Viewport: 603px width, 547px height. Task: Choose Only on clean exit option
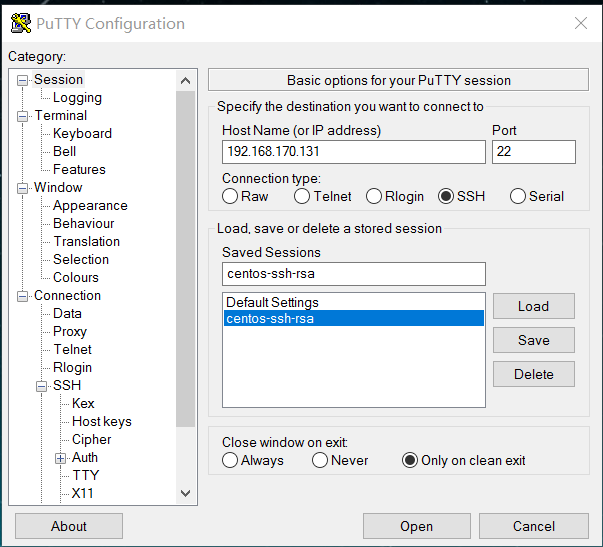410,460
